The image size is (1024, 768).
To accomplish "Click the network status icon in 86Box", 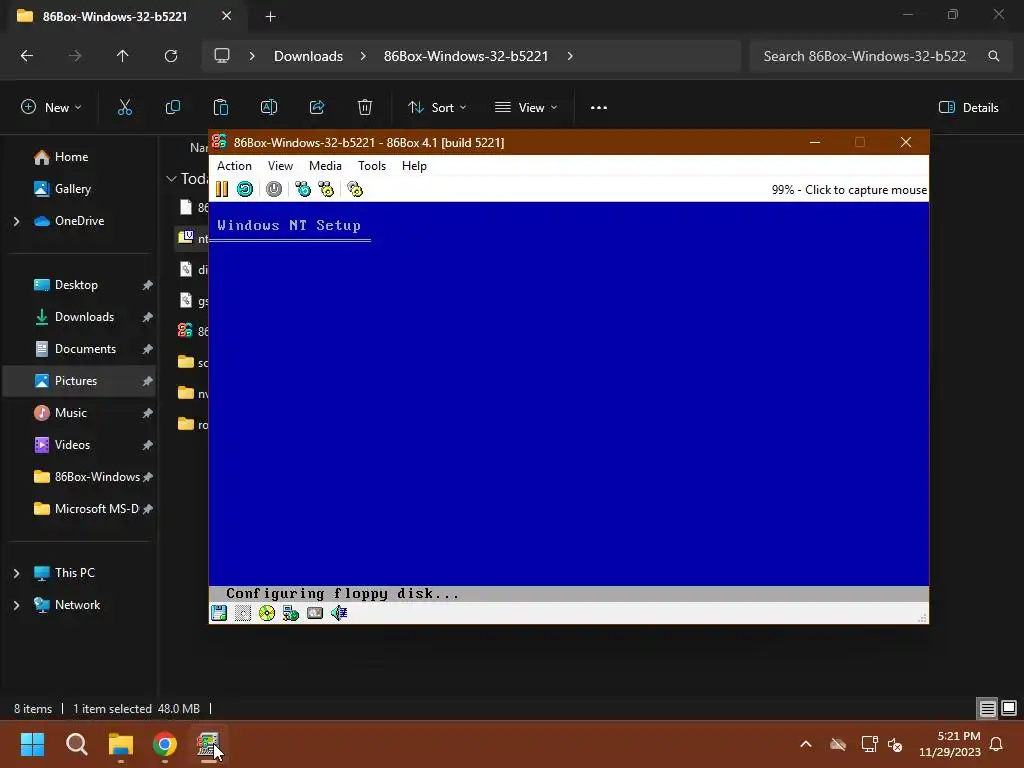I will [x=291, y=613].
